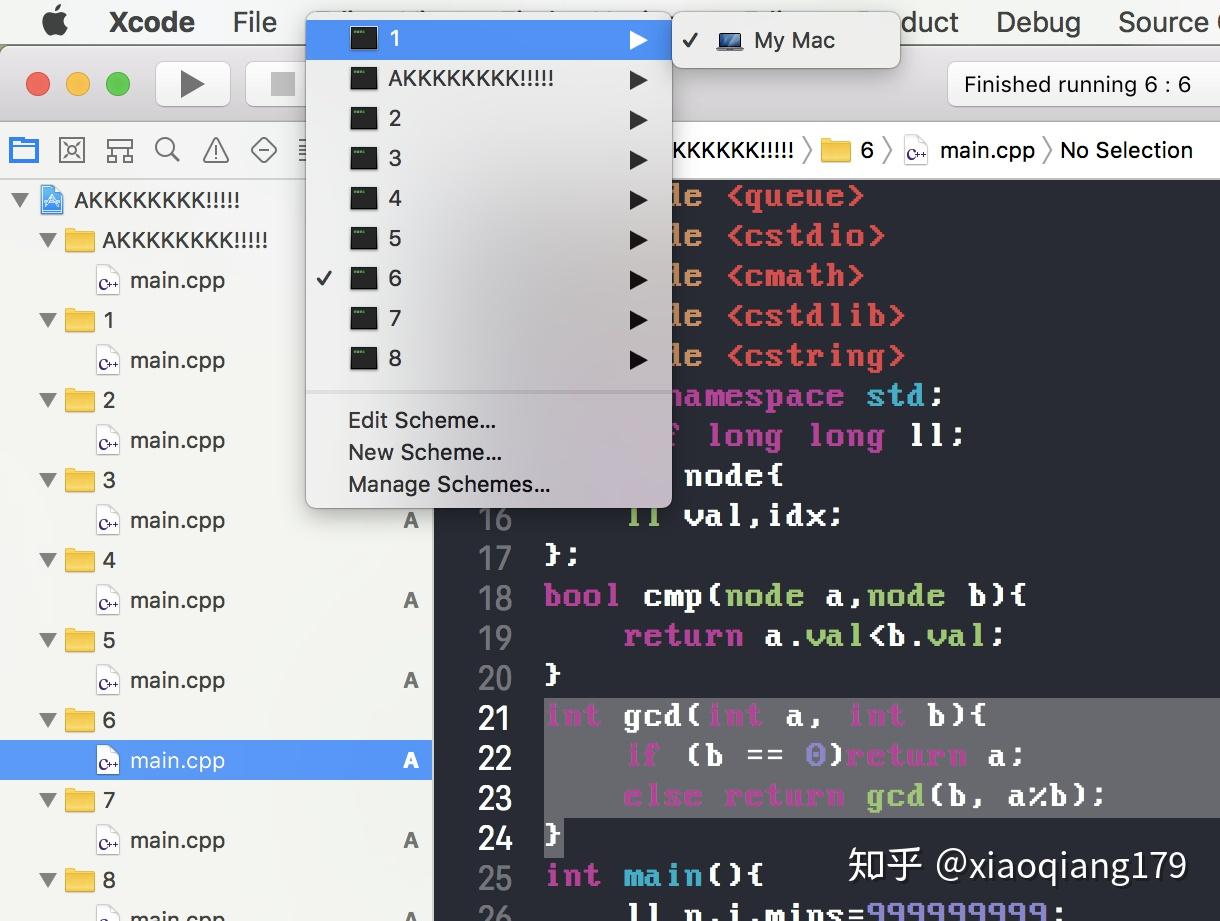
Task: Collapse folder 5 disclosure triangle in navigator
Action: coord(47,640)
